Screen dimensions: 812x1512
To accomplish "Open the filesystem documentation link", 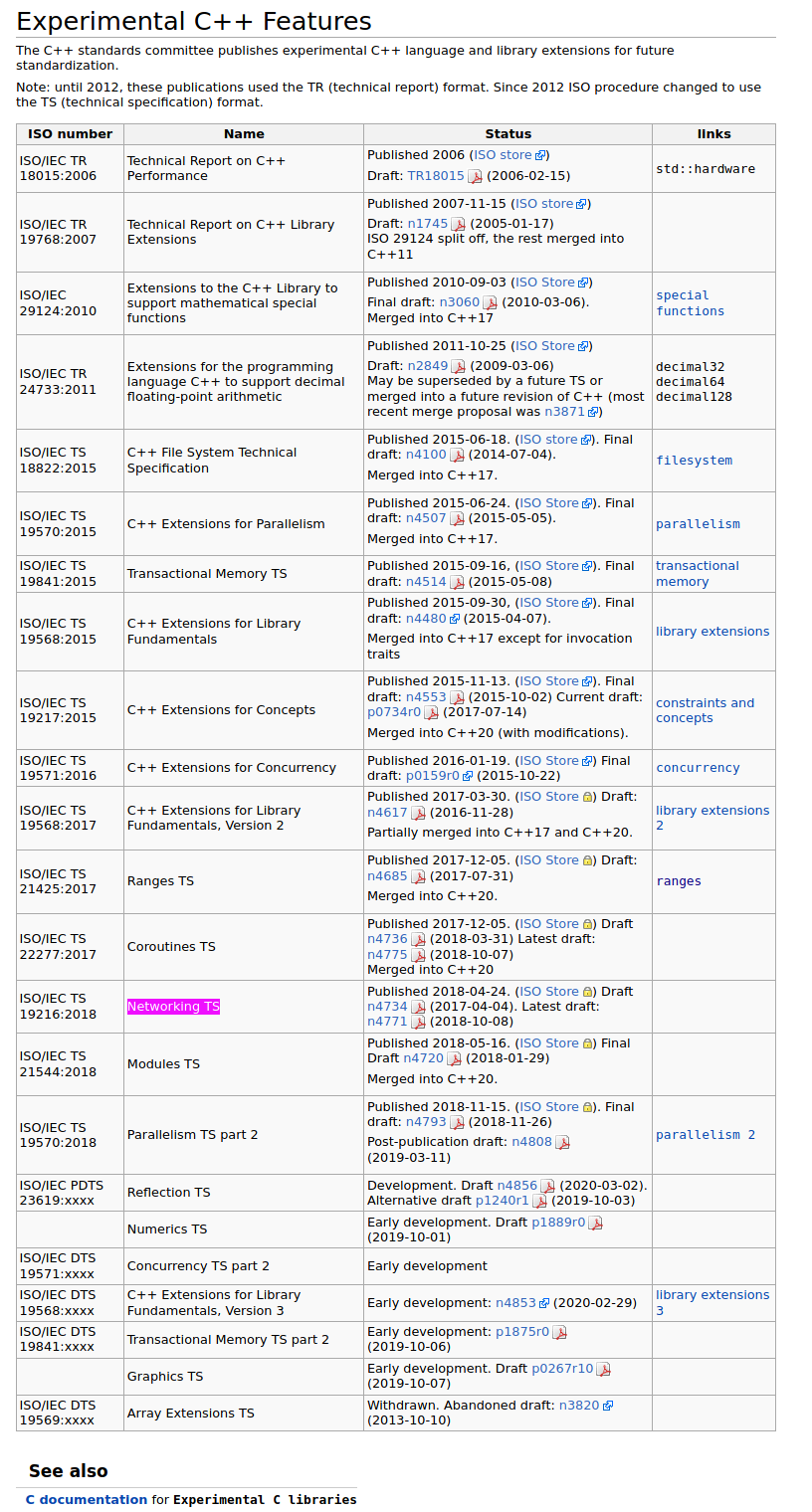I will (x=694, y=461).
